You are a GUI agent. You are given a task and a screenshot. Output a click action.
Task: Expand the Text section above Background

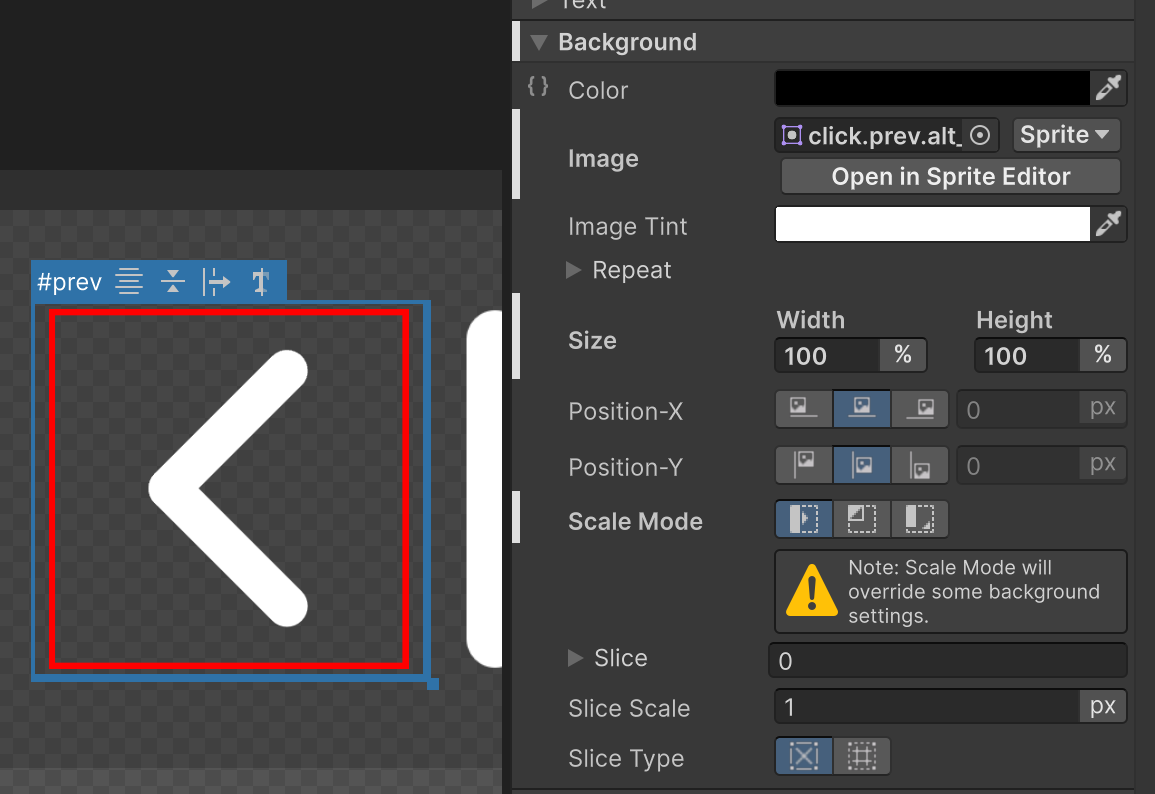click(538, 5)
